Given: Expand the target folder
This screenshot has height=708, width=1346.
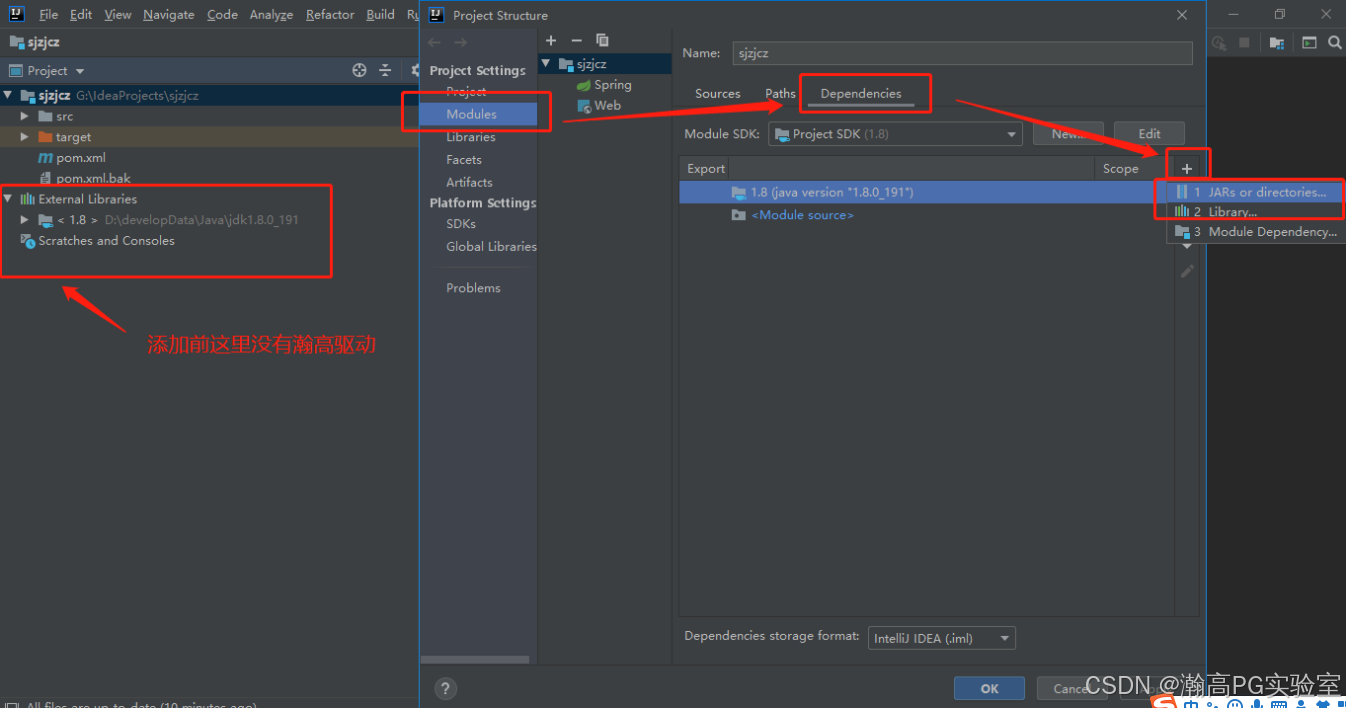Looking at the screenshot, I should coord(25,137).
